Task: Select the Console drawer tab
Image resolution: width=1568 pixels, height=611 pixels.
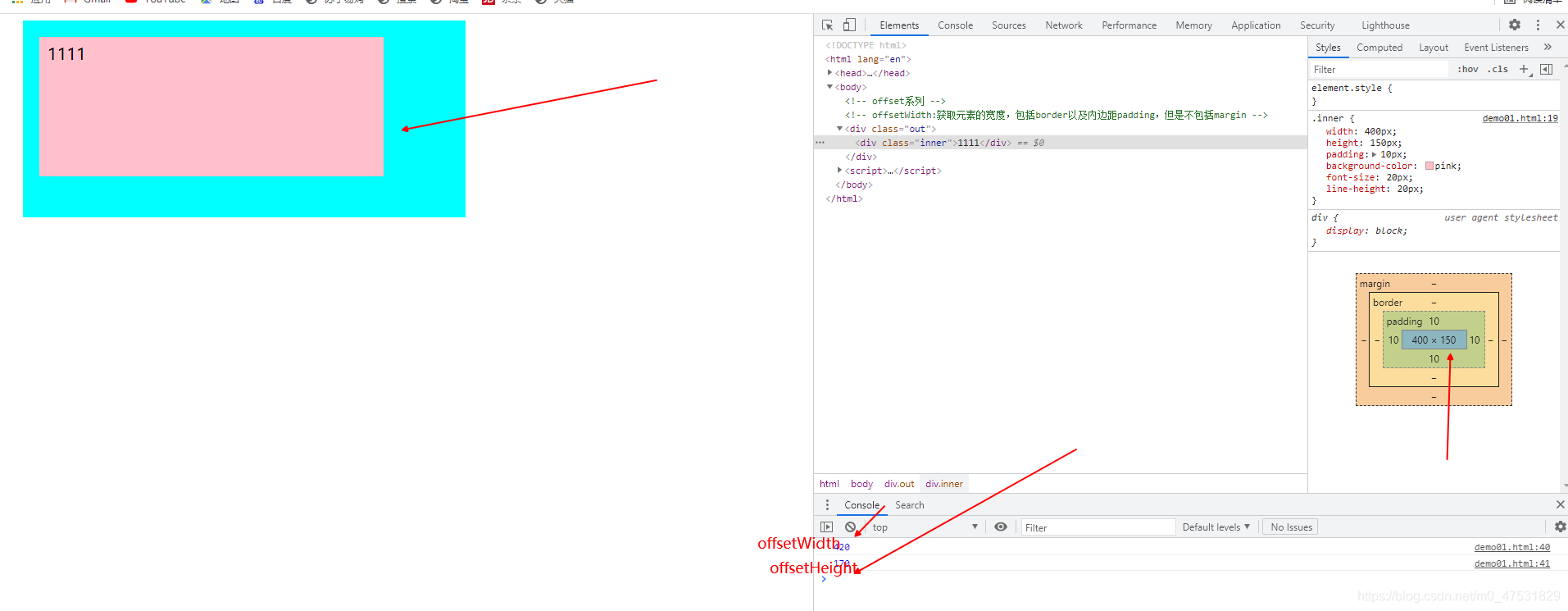Action: [862, 505]
